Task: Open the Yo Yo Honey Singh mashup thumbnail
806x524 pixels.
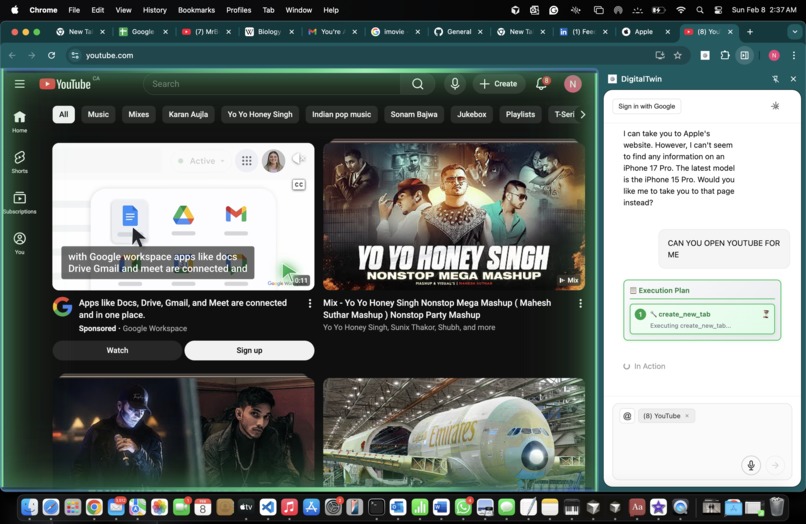Action: 454,216
